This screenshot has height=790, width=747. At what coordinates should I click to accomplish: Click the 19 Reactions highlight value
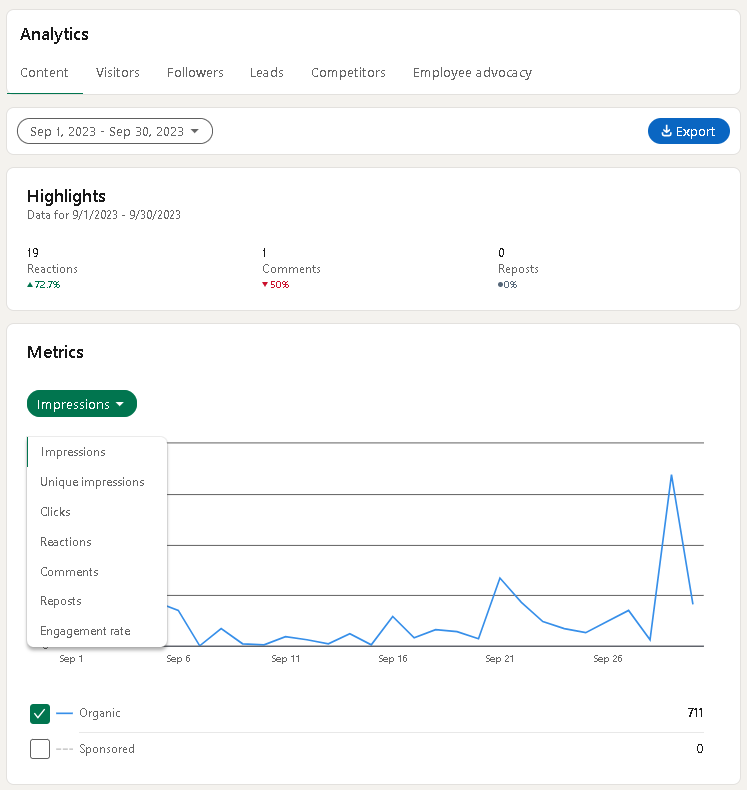(33, 252)
